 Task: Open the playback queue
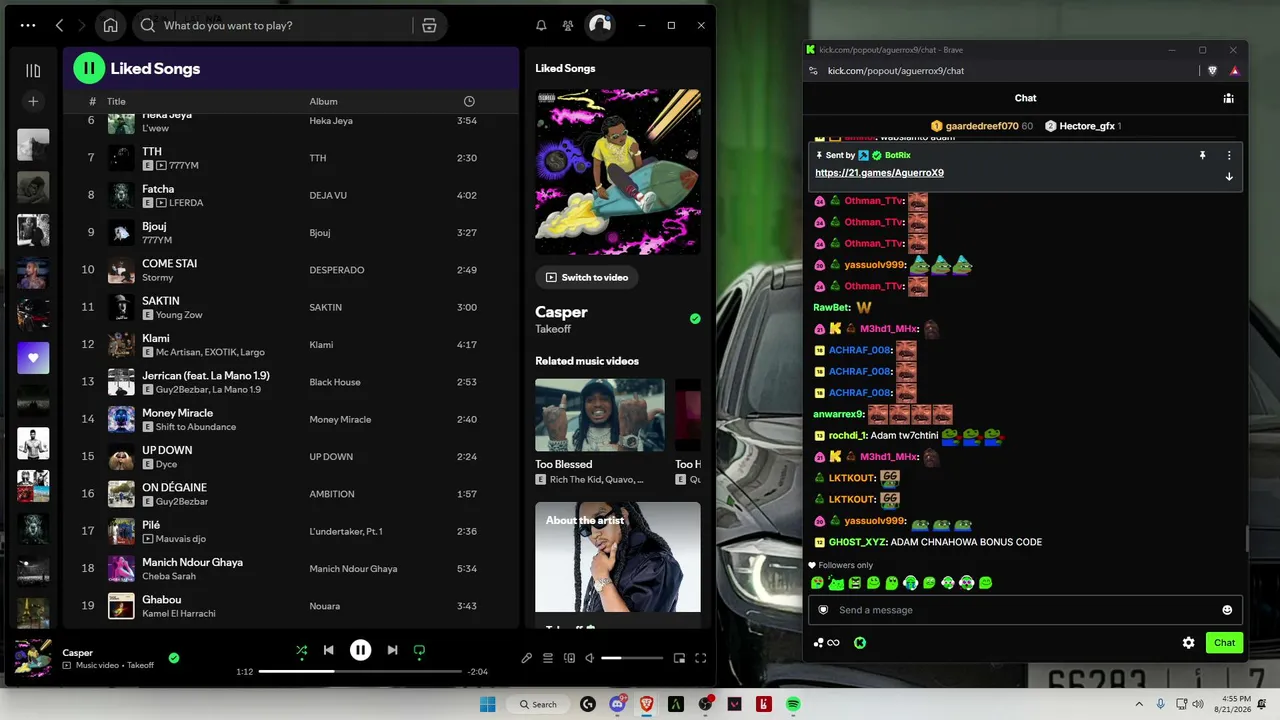tap(548, 658)
